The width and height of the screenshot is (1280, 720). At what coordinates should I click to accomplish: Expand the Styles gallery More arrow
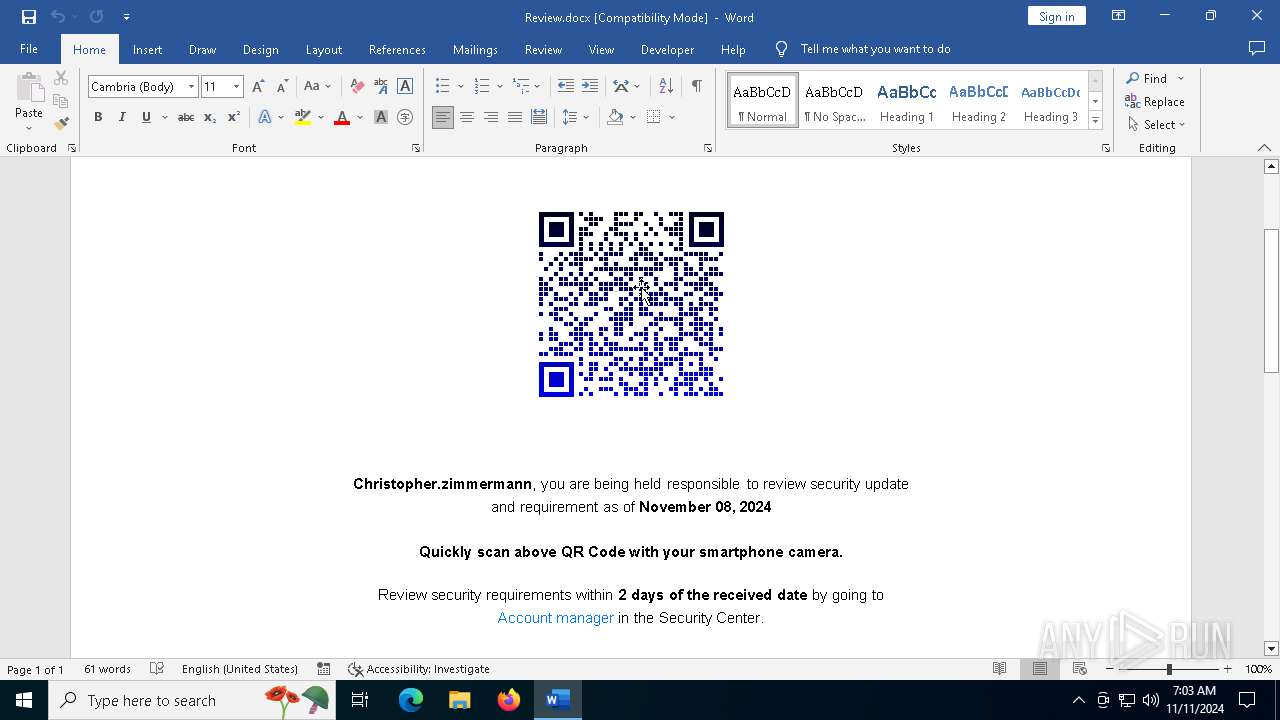click(x=1095, y=121)
